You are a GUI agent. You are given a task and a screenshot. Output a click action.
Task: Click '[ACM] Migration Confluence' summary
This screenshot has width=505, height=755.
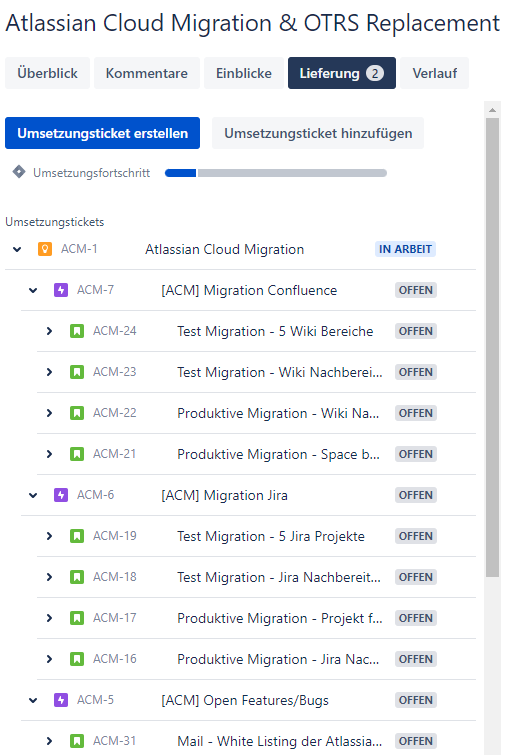pos(249,290)
